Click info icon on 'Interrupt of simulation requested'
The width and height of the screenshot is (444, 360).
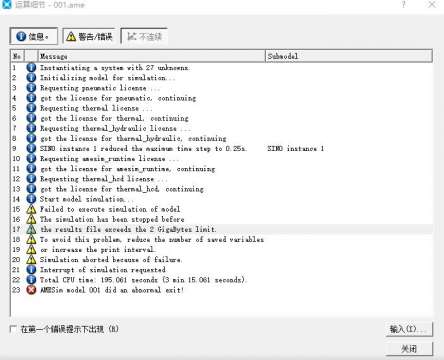pos(31,270)
